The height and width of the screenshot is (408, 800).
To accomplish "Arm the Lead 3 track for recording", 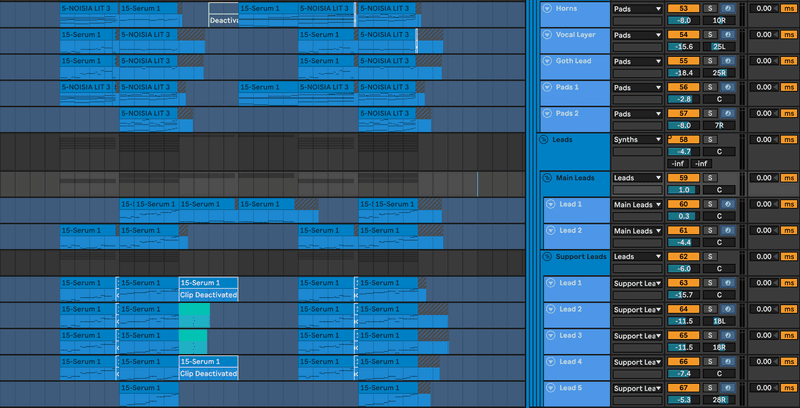I will pyautogui.click(x=727, y=336).
